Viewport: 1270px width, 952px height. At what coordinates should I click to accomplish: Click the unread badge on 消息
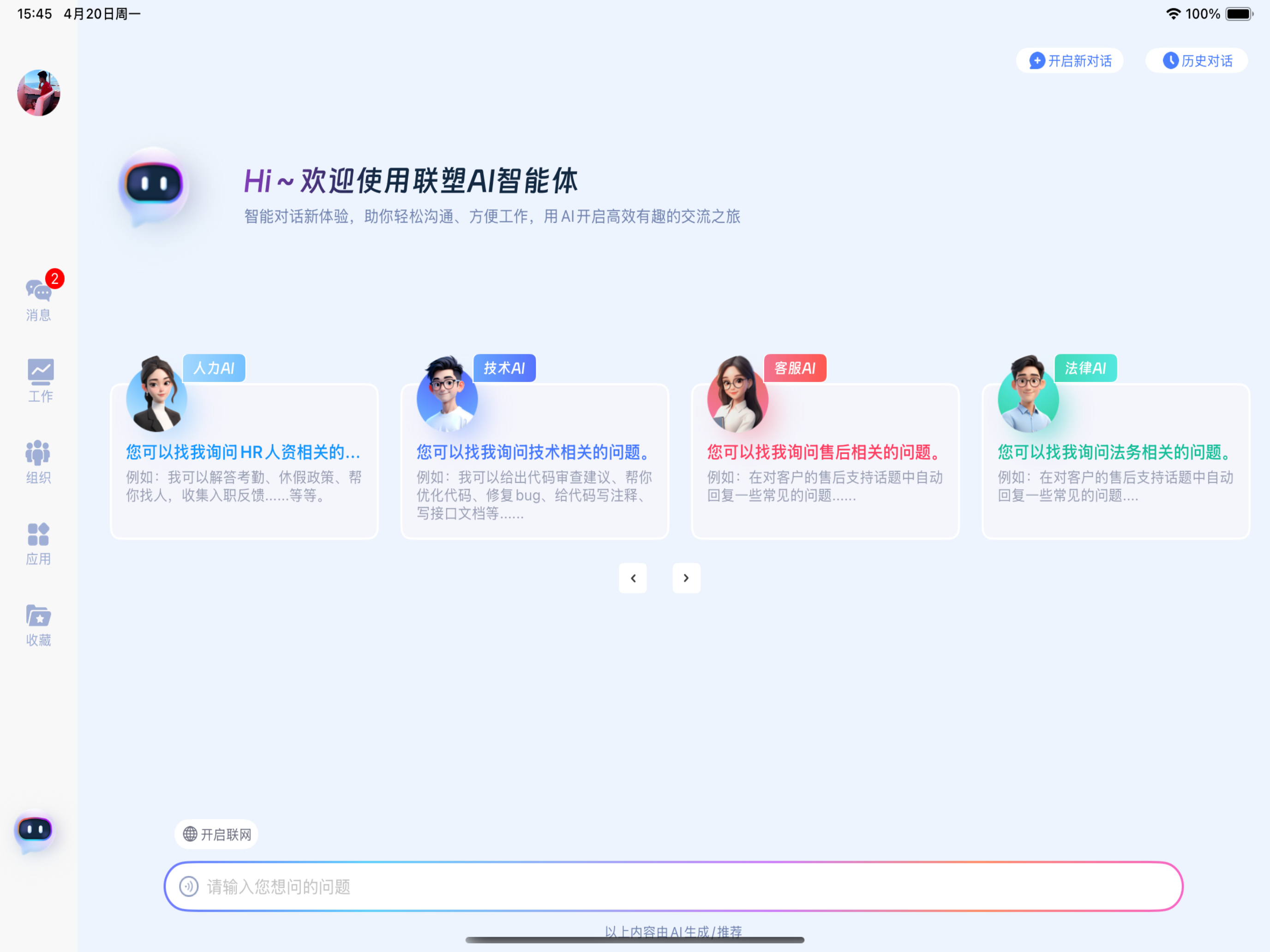(54, 279)
